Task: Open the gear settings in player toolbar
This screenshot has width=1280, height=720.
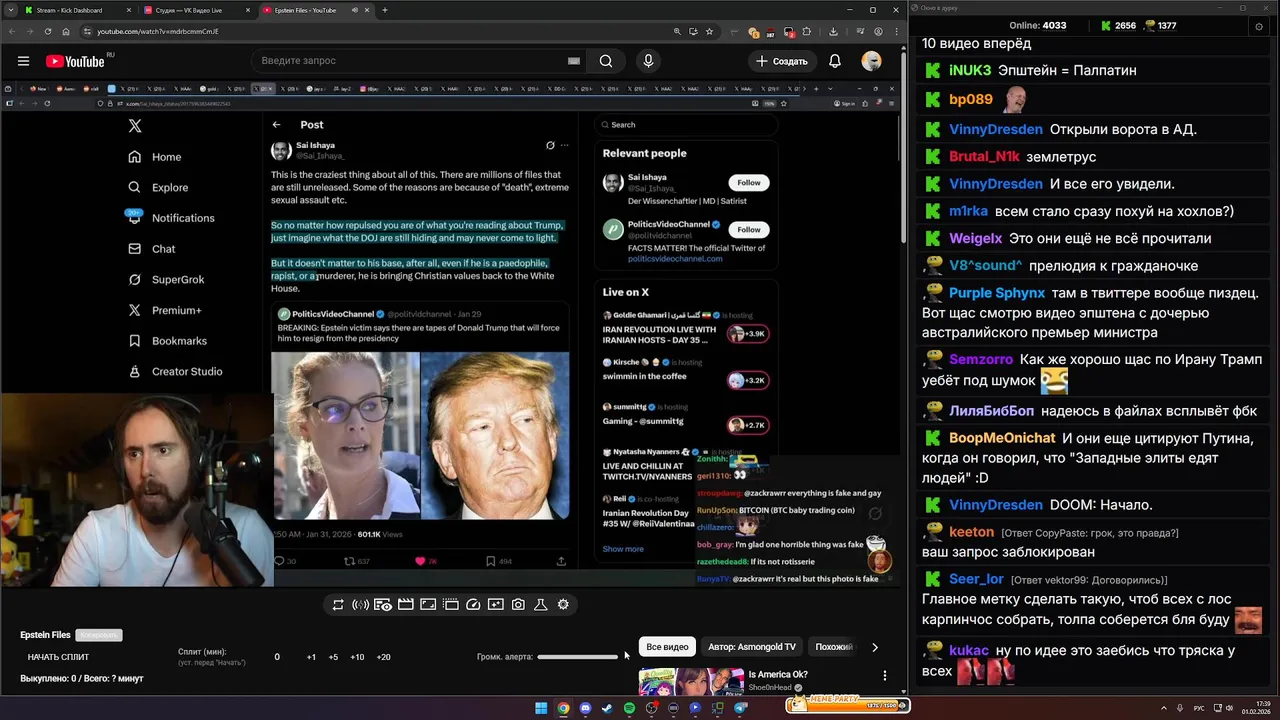Action: (563, 604)
